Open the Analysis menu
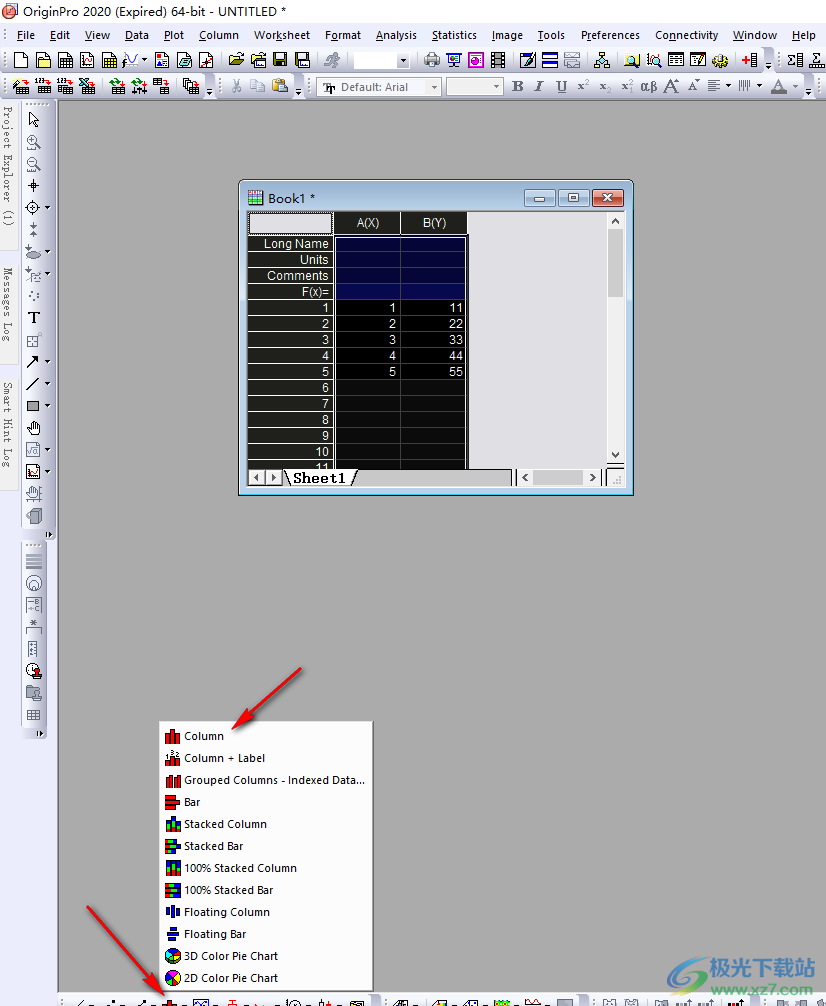Viewport: 826px width, 1006px height. click(x=396, y=35)
